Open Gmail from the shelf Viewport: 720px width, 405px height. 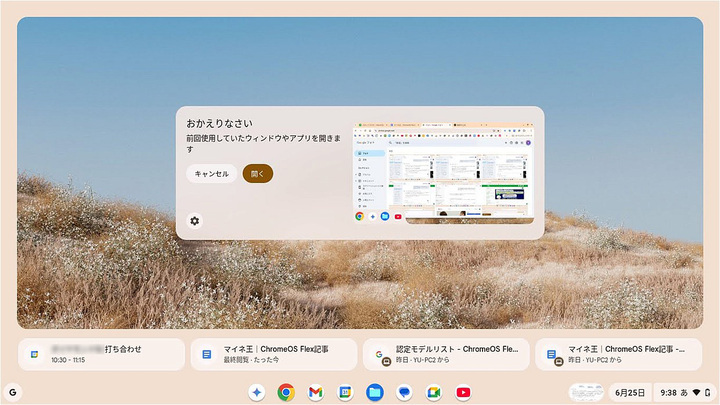[315, 393]
